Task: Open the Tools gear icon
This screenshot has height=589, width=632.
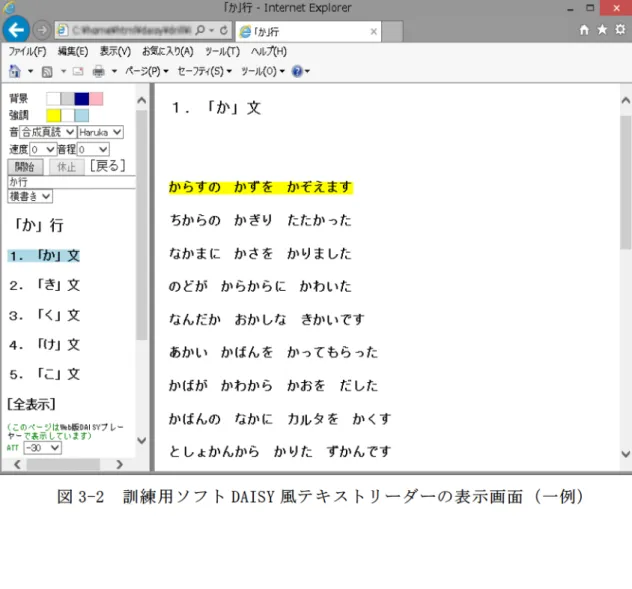Action: pyautogui.click(x=620, y=29)
